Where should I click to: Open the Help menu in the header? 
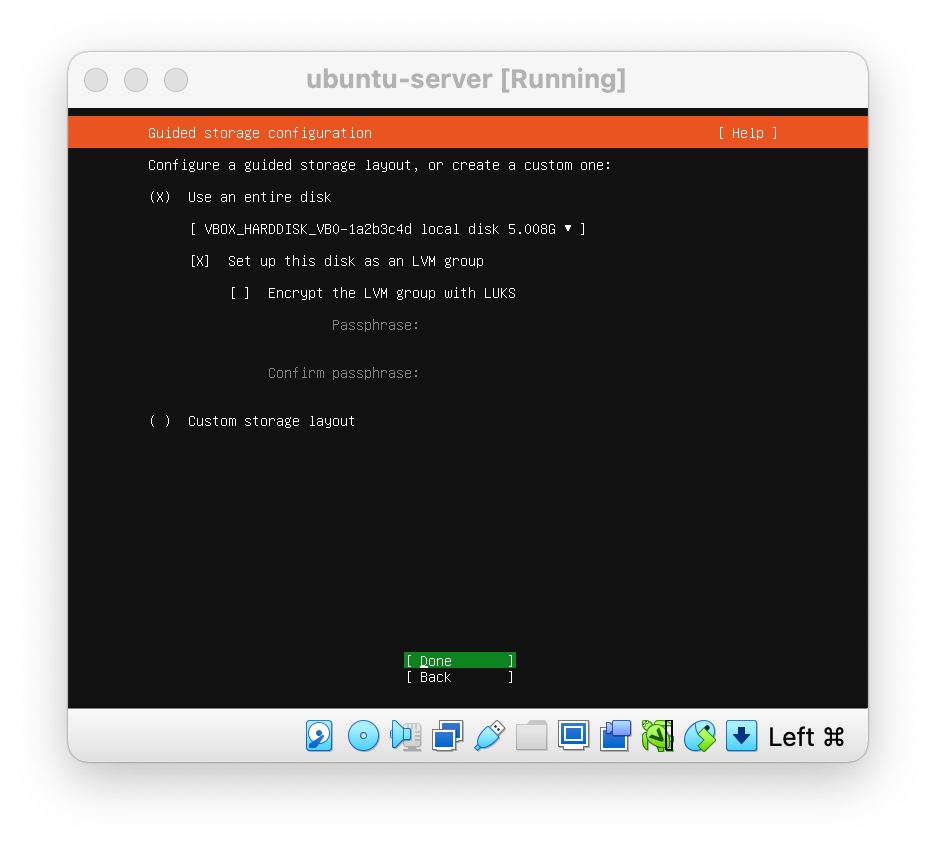pos(747,133)
